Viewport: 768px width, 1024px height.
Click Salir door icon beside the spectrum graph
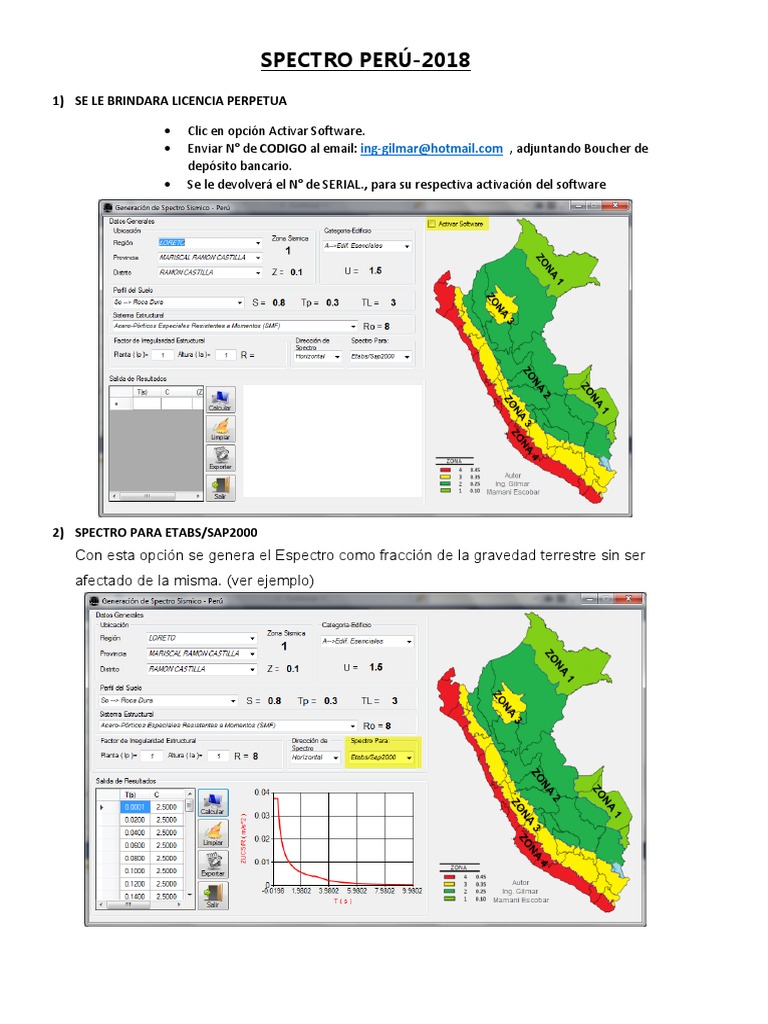click(213, 895)
